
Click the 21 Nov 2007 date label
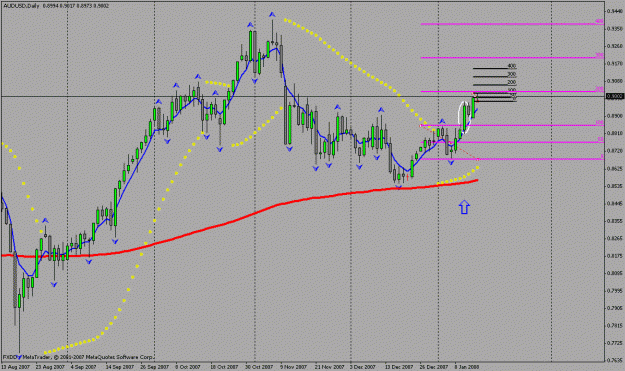tap(329, 367)
